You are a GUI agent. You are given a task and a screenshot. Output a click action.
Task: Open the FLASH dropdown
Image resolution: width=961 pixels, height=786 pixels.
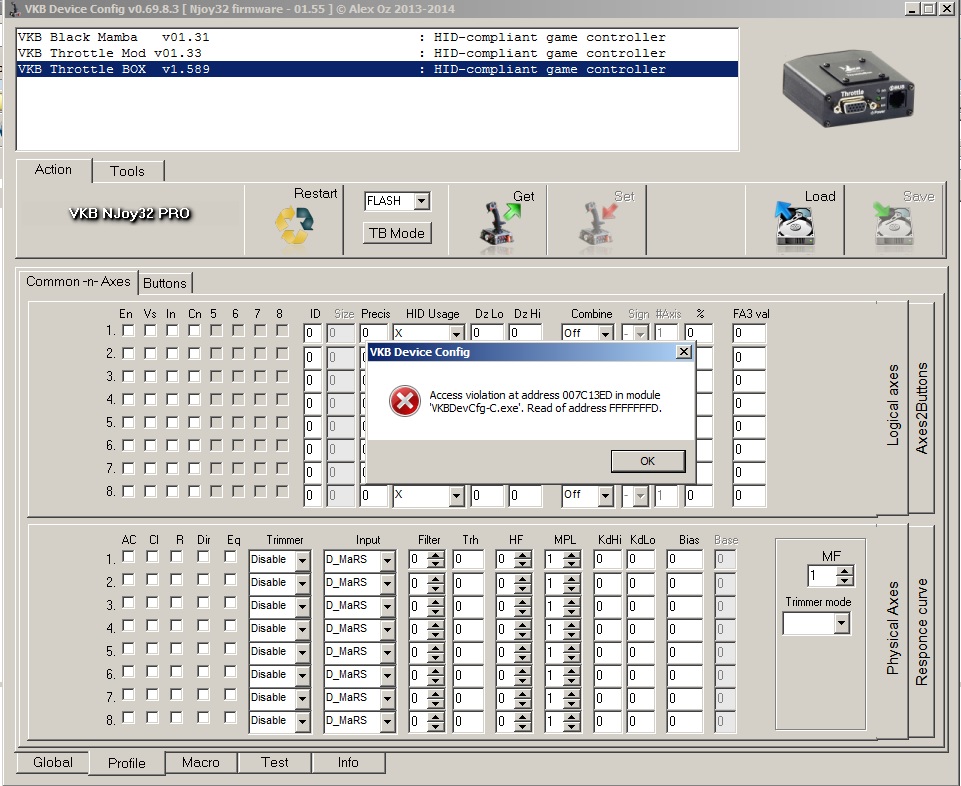point(421,201)
